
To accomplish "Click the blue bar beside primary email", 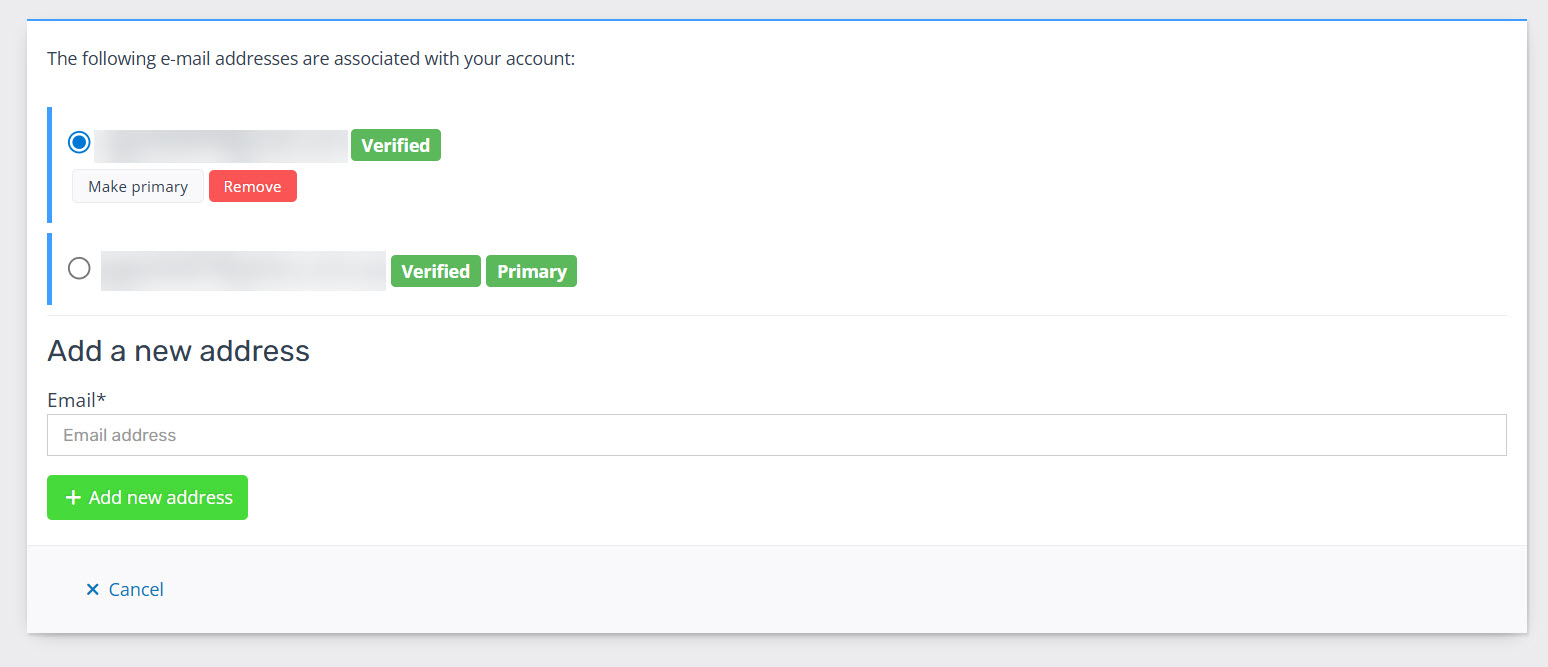I will [x=49, y=269].
